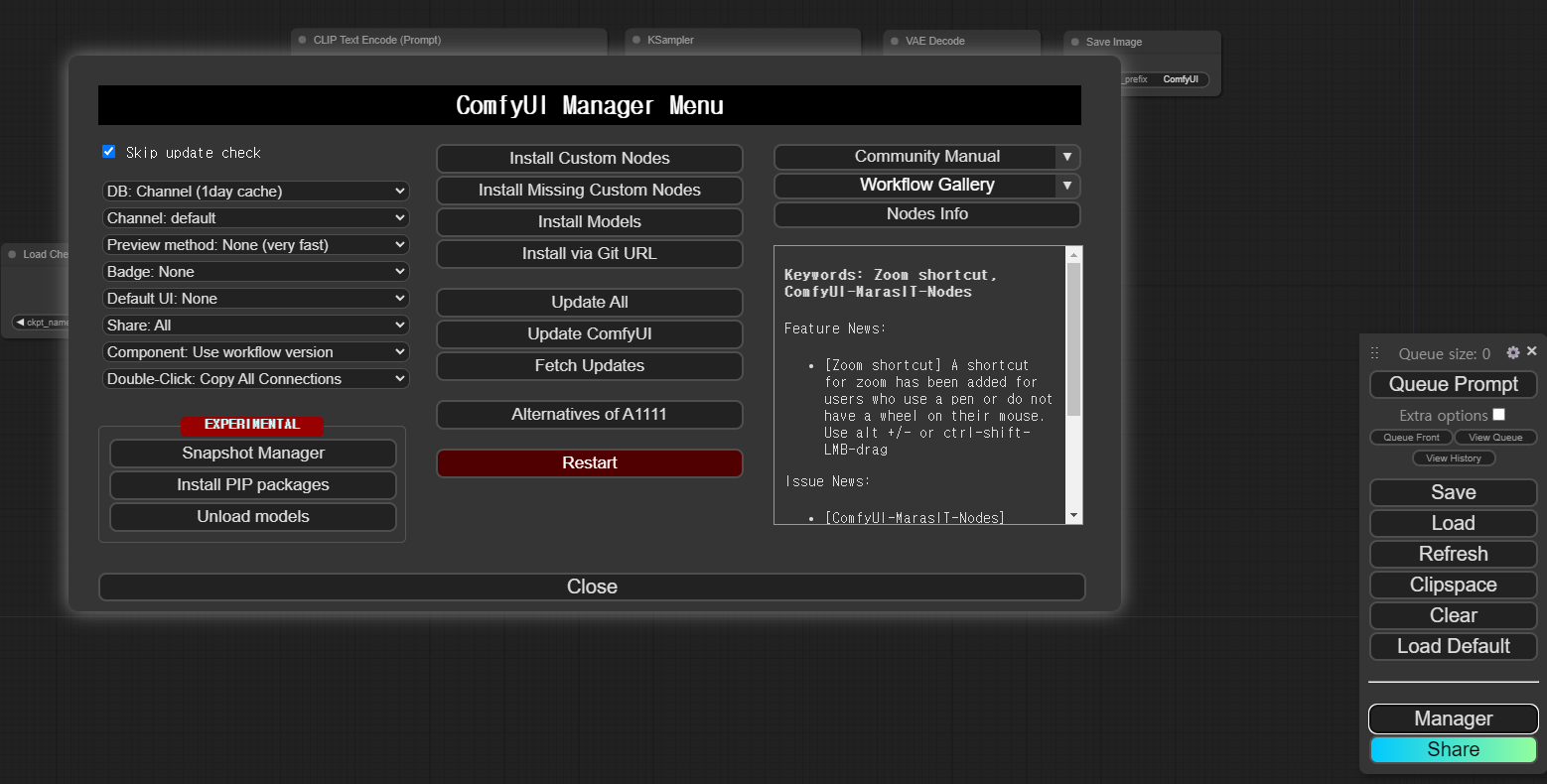Click the Update All button
Screen dimensions: 1547x784
tap(590, 303)
